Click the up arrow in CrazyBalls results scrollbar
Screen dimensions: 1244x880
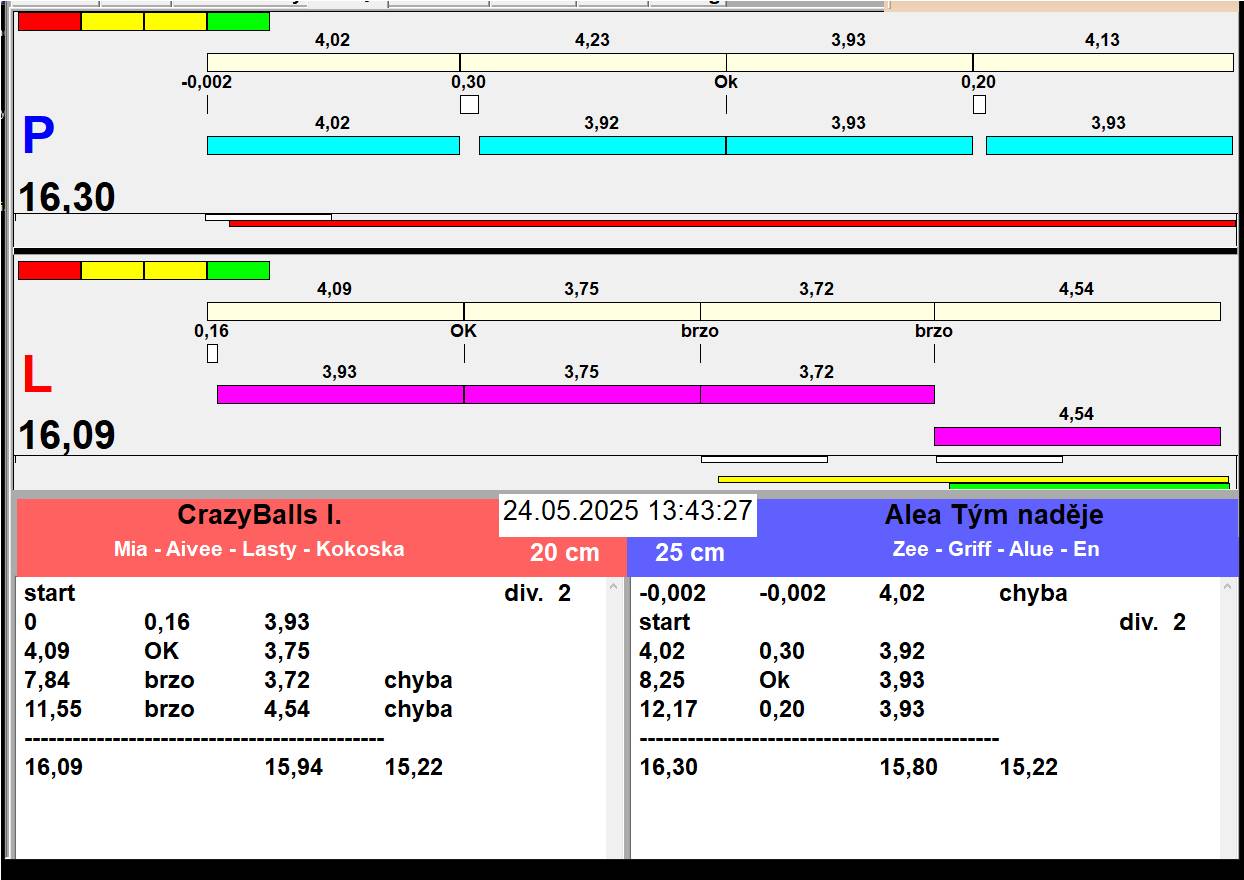[x=614, y=589]
